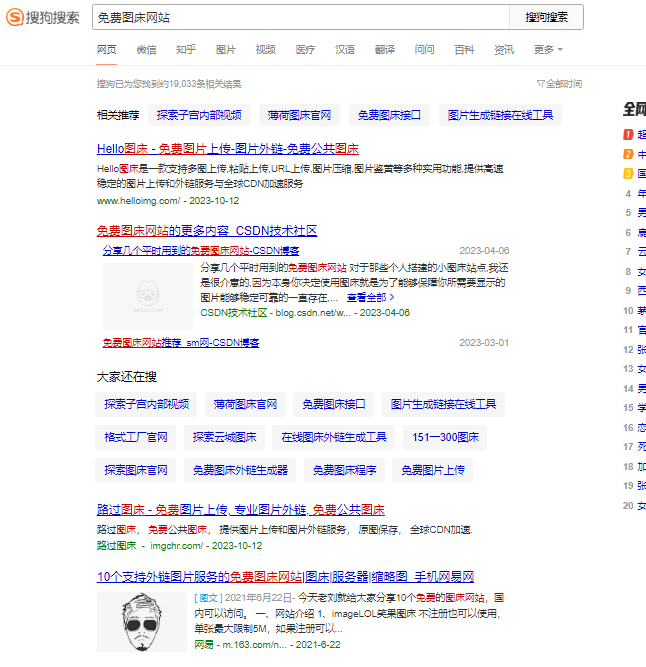
Task: Click 查看全部 expand link
Action: [370, 297]
